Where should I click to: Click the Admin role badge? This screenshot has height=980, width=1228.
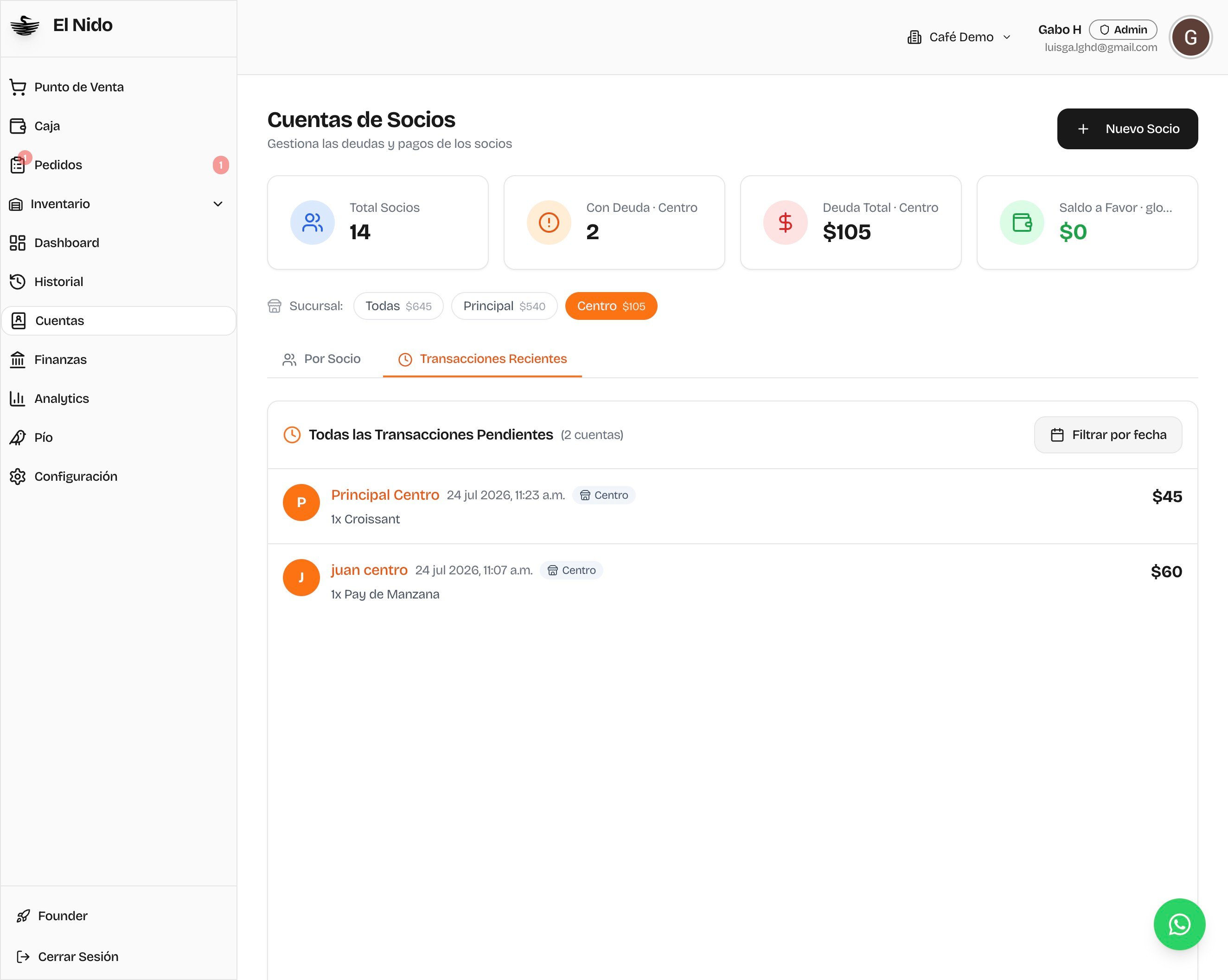[x=1123, y=30]
